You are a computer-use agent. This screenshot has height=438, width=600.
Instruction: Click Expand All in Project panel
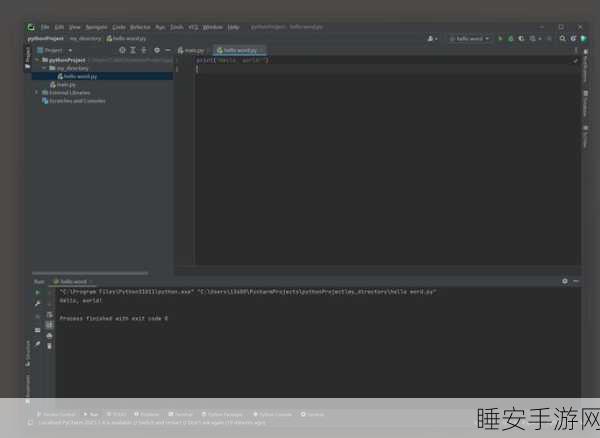click(133, 50)
